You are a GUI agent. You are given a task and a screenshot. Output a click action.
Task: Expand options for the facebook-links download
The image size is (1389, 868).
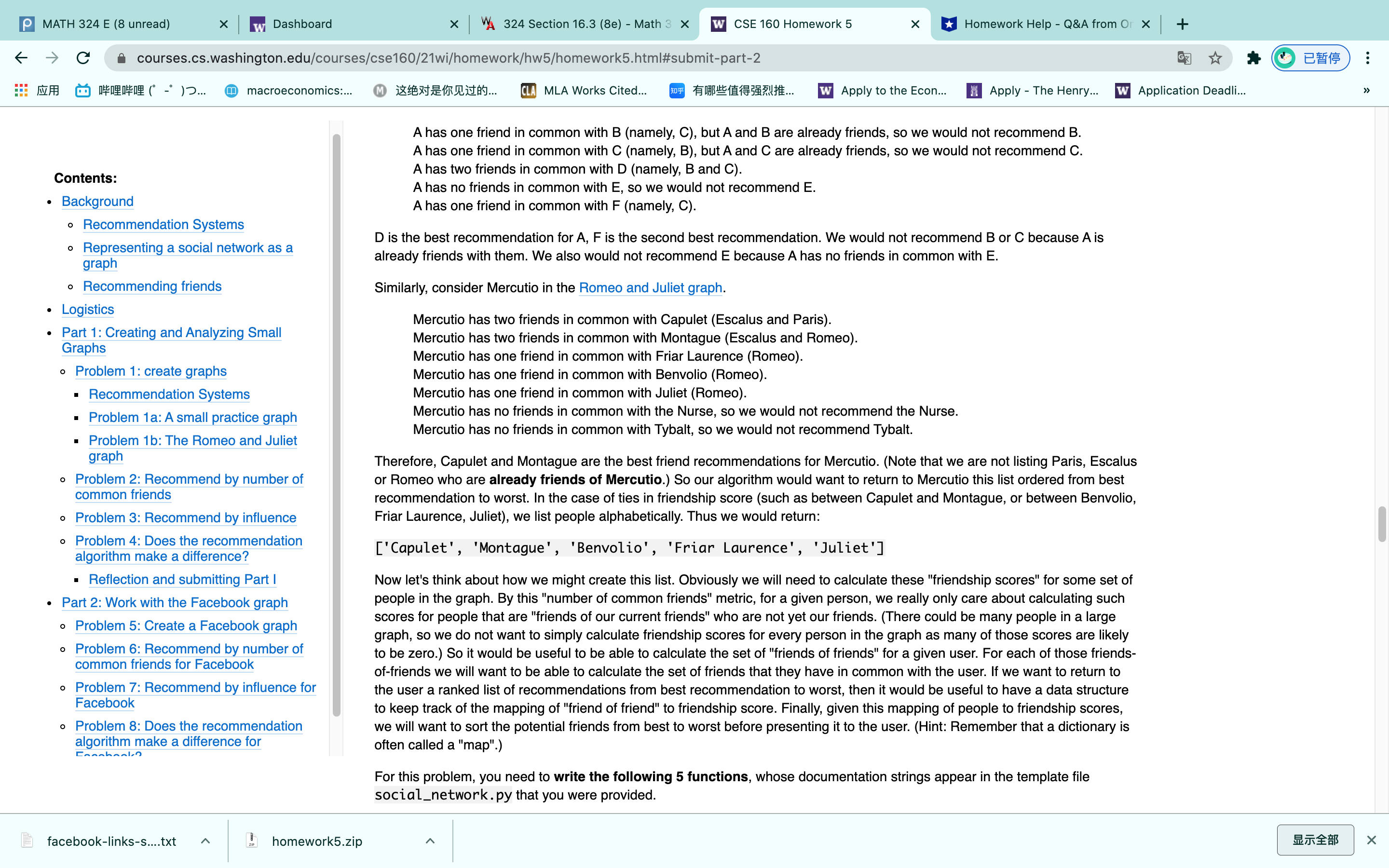tap(205, 841)
